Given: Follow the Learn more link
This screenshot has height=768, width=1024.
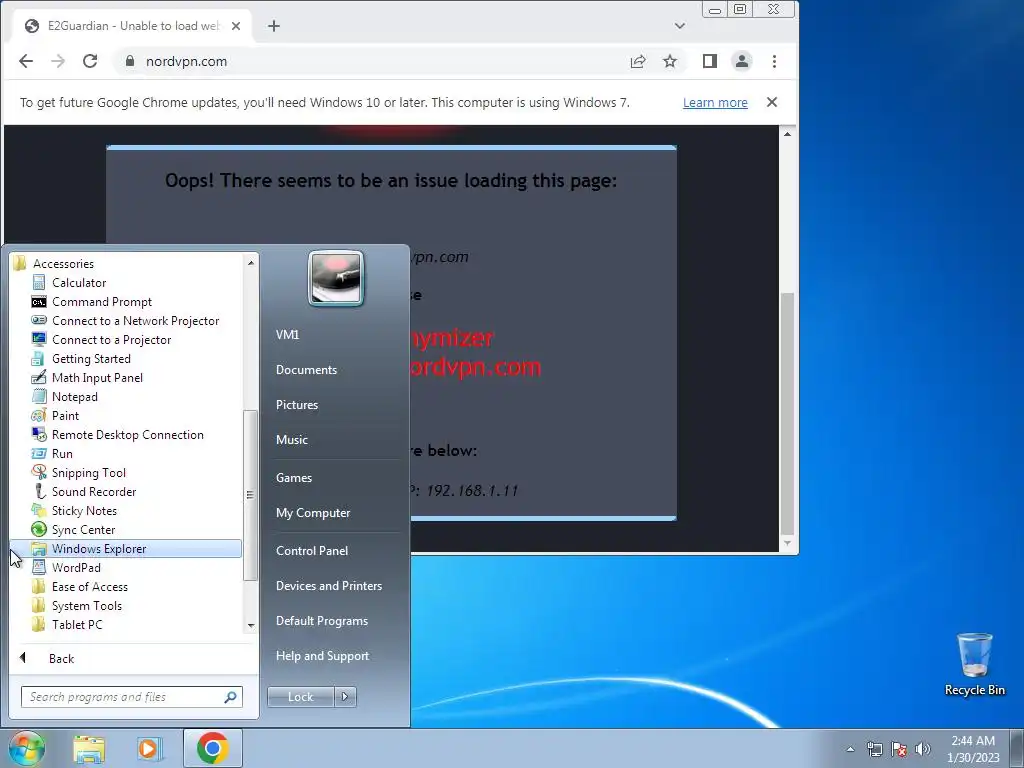Looking at the screenshot, I should coord(715,103).
